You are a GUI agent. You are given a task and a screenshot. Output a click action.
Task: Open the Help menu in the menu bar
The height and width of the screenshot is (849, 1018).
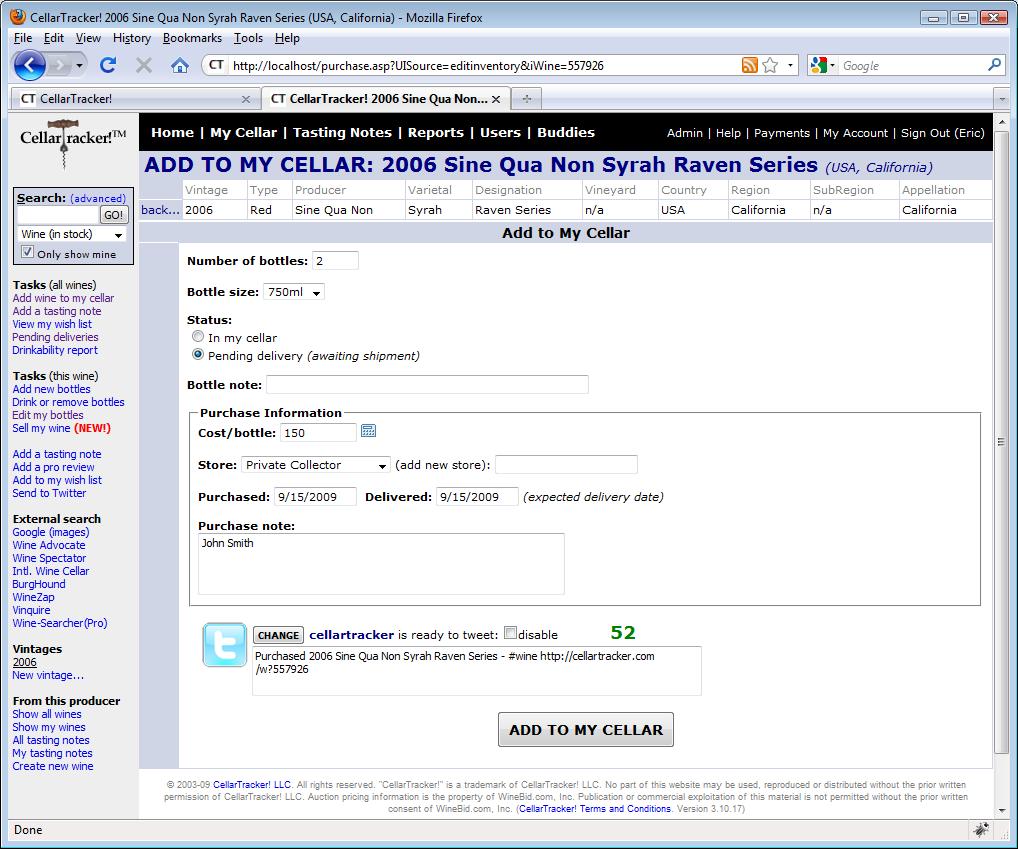click(287, 38)
